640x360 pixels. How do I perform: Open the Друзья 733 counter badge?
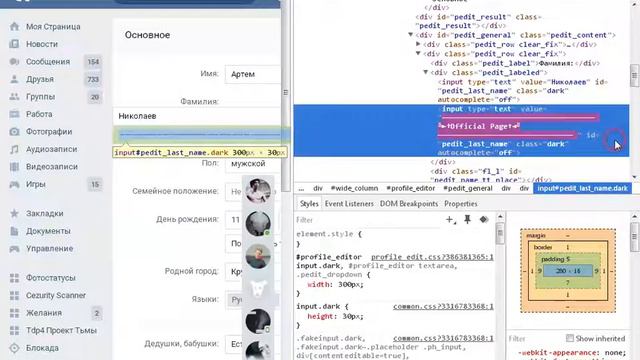(93, 80)
